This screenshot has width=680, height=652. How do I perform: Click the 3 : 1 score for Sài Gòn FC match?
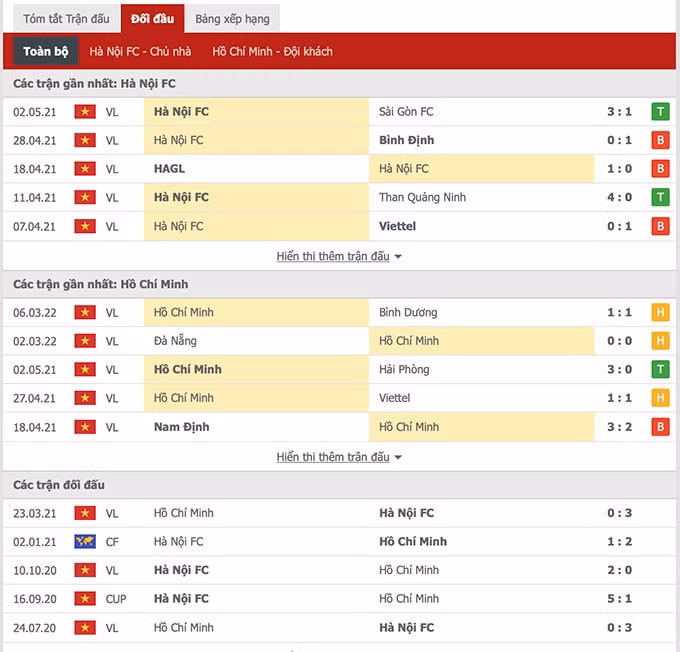click(x=619, y=112)
